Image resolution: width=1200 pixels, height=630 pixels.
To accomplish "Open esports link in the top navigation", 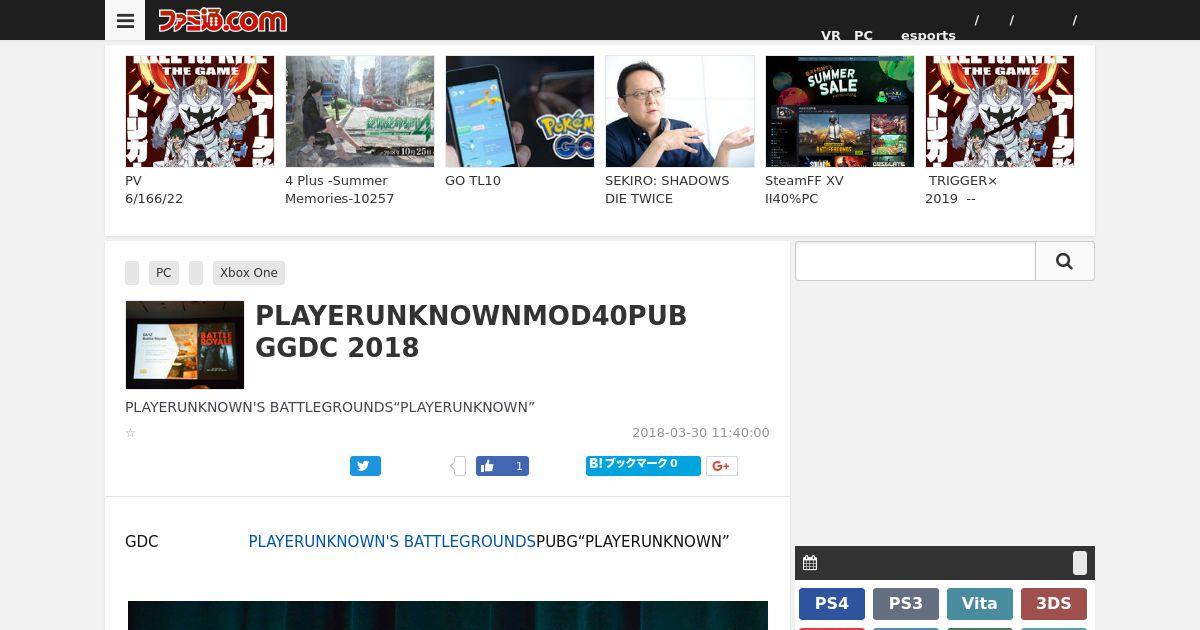I will [x=928, y=35].
